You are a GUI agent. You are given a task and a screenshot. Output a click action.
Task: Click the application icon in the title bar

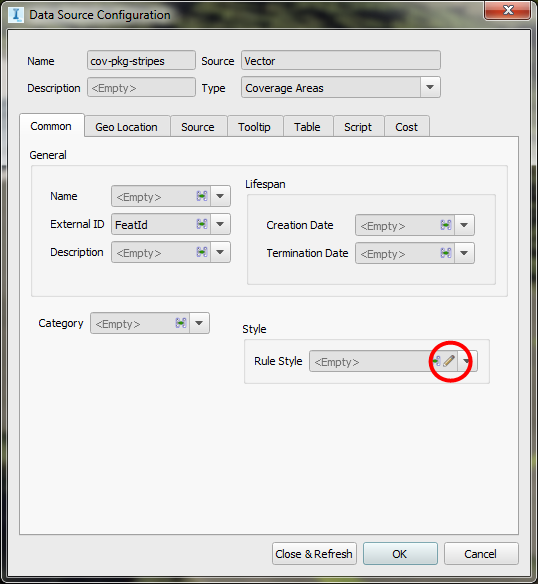pyautogui.click(x=16, y=15)
